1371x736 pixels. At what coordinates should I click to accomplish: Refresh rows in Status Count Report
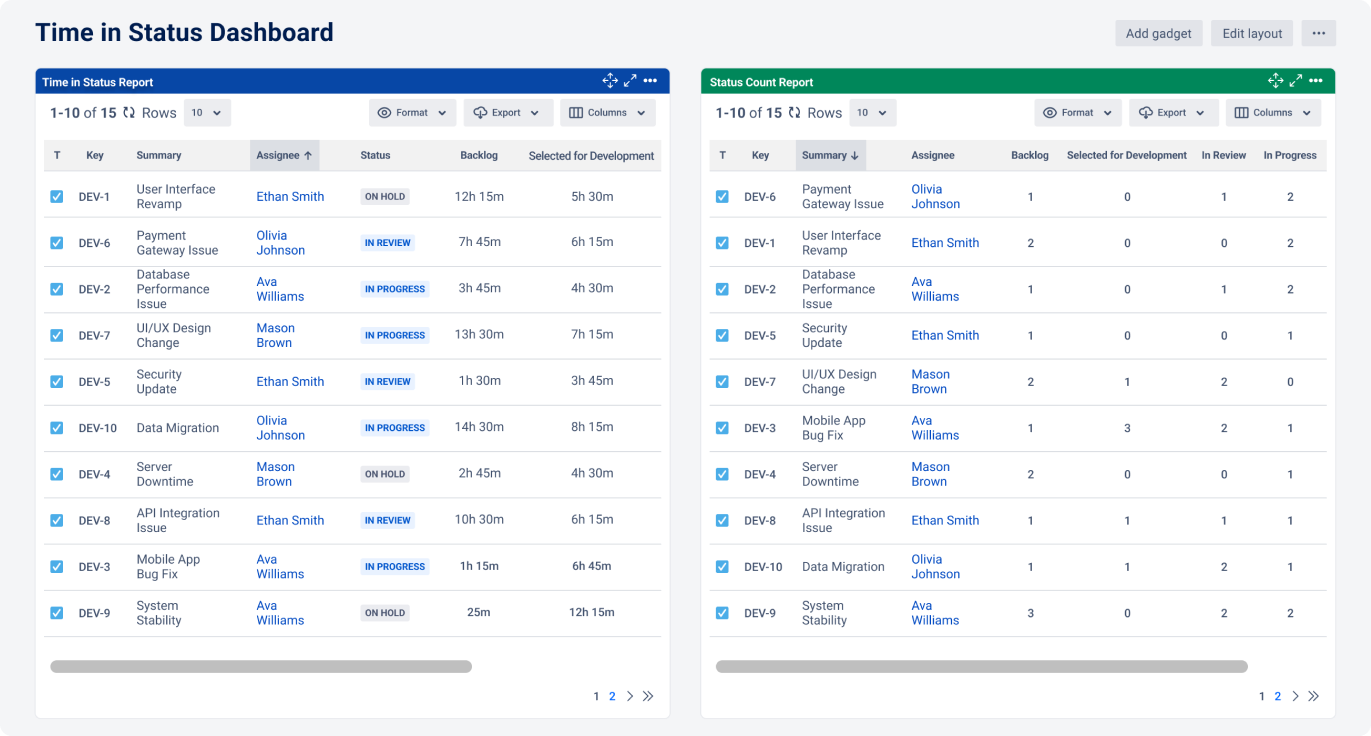pos(795,112)
